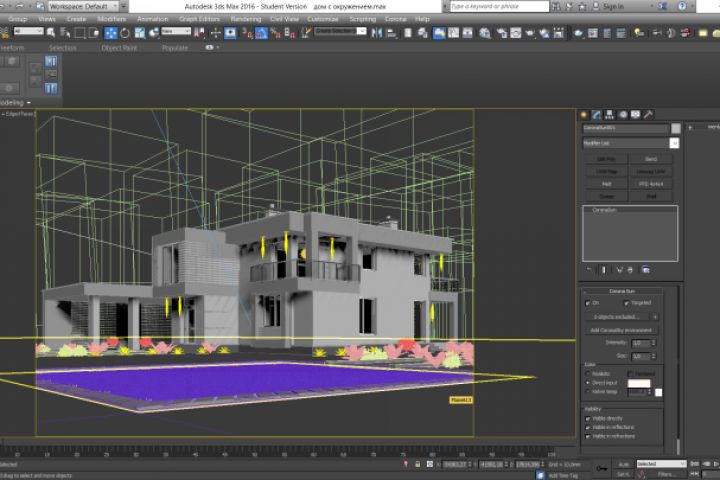Toggle the Corona Sun On checkbox
Viewport: 720px width, 480px height.
pyautogui.click(x=586, y=302)
